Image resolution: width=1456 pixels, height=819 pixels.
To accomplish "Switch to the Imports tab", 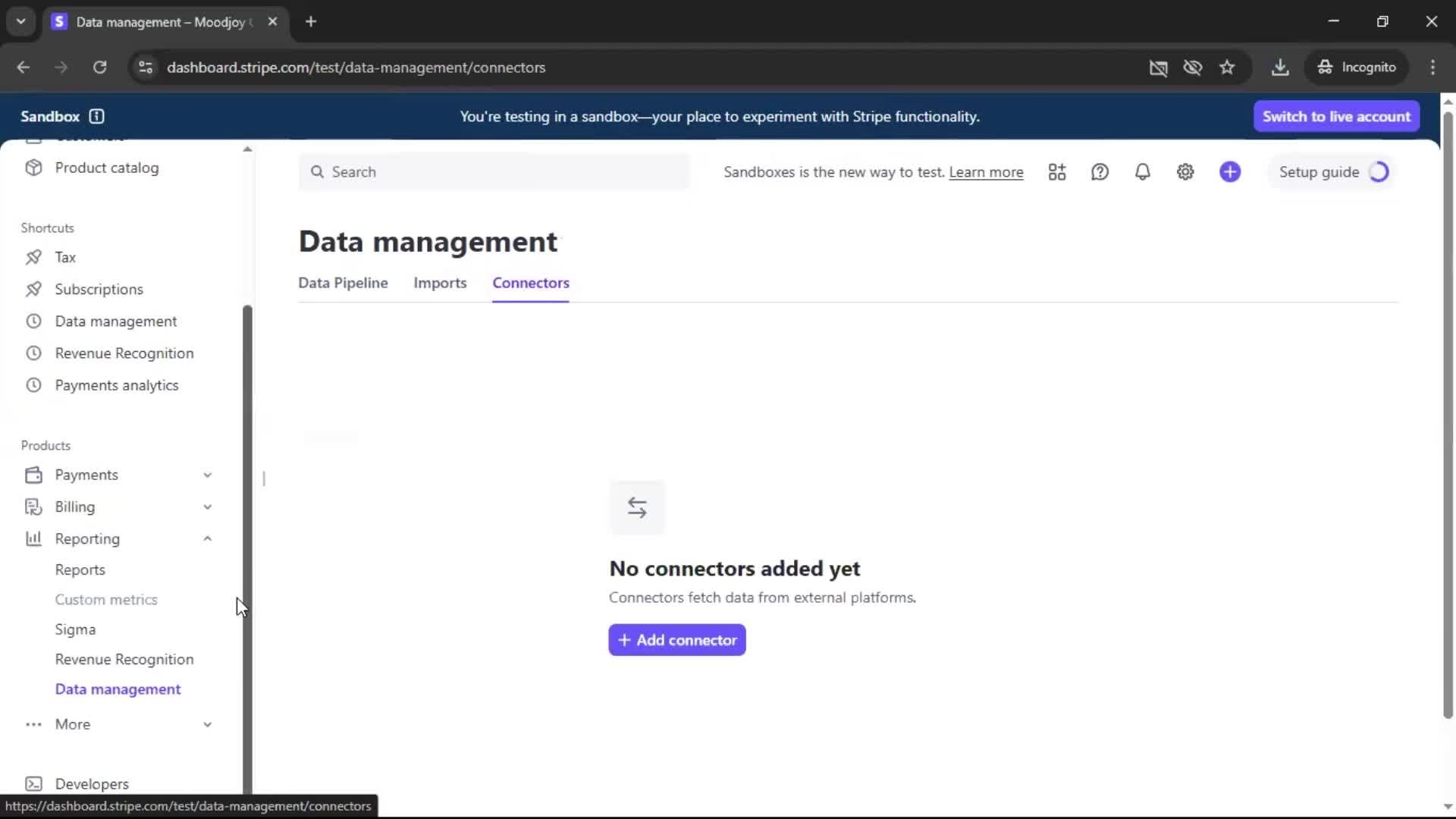I will click(x=440, y=283).
